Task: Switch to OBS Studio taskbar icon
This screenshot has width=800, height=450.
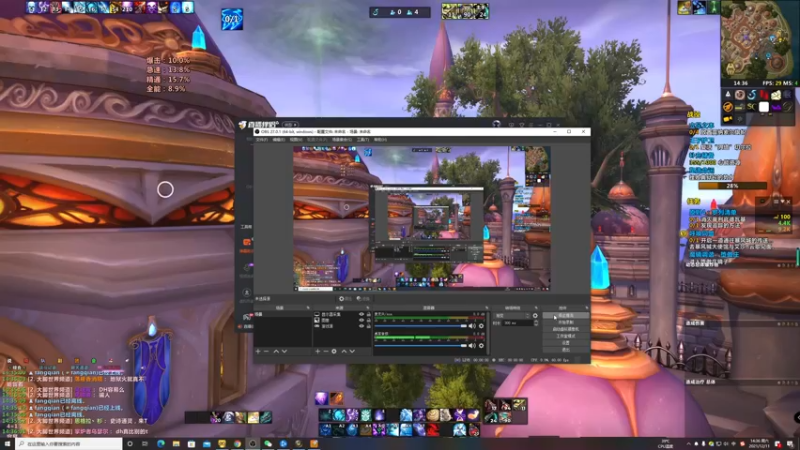Action: pyautogui.click(x=252, y=444)
